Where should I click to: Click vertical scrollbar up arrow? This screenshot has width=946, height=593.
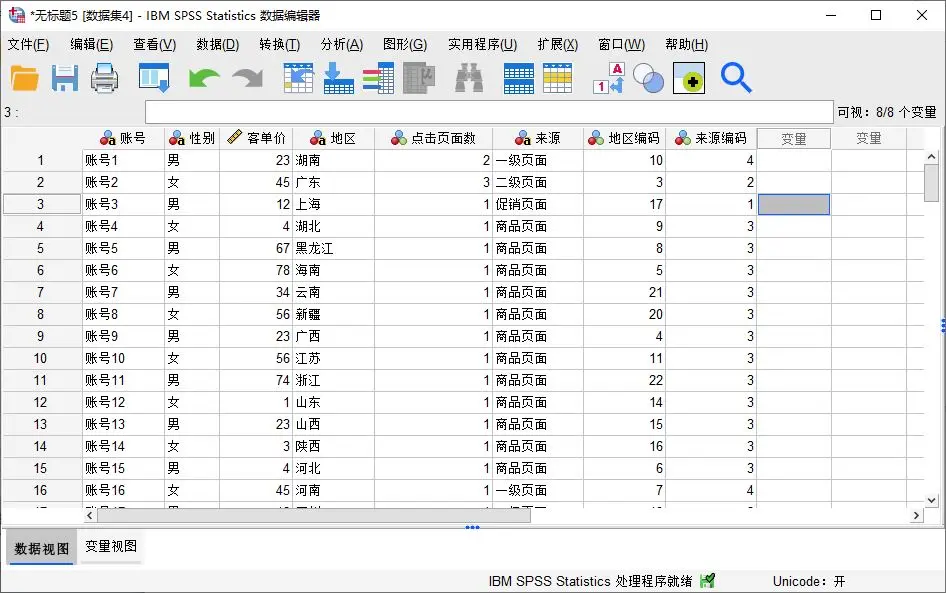(x=931, y=156)
